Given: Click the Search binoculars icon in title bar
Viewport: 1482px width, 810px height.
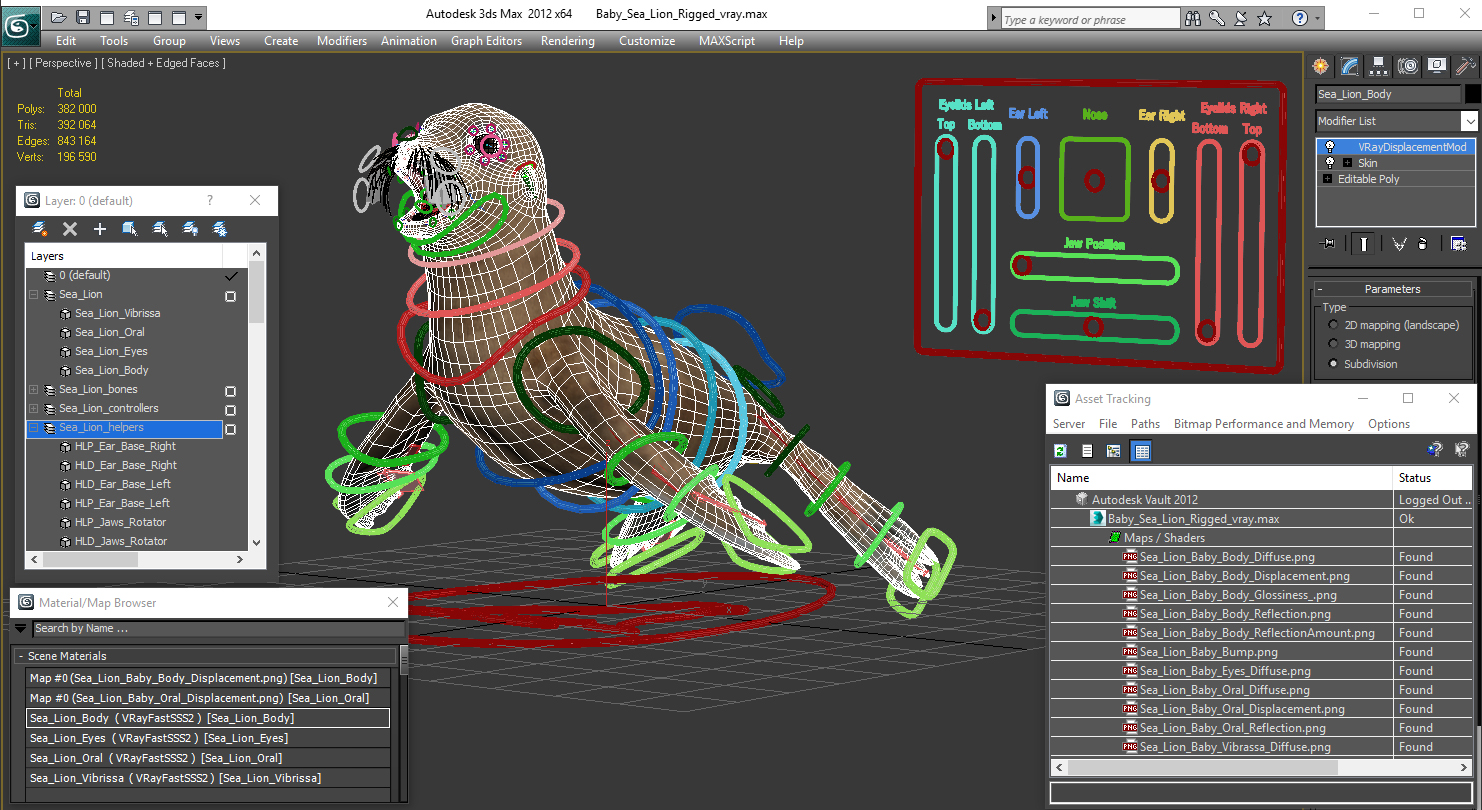Looking at the screenshot, I should click(1192, 18).
